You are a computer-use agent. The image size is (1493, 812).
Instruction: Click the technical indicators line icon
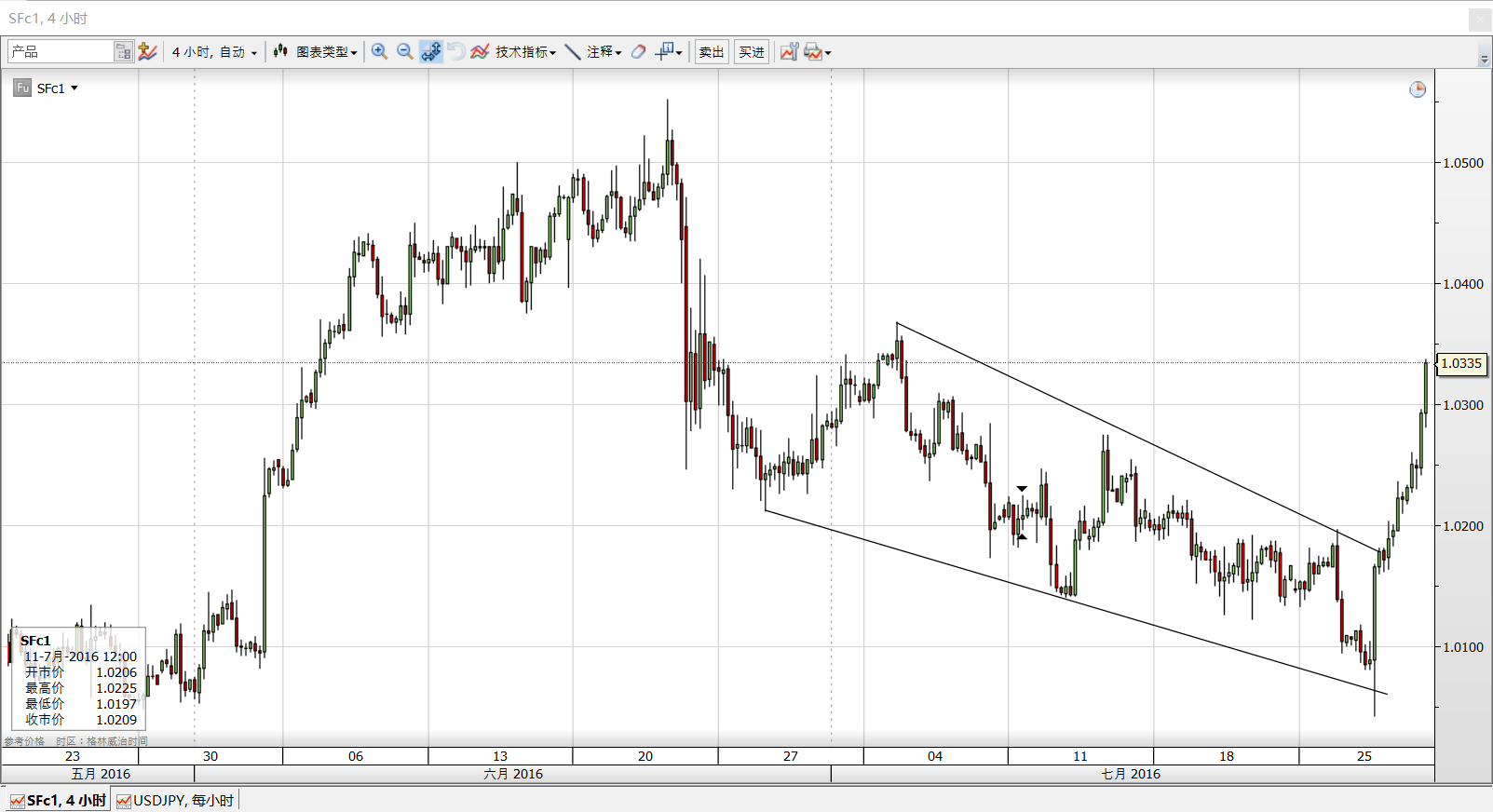tap(480, 52)
